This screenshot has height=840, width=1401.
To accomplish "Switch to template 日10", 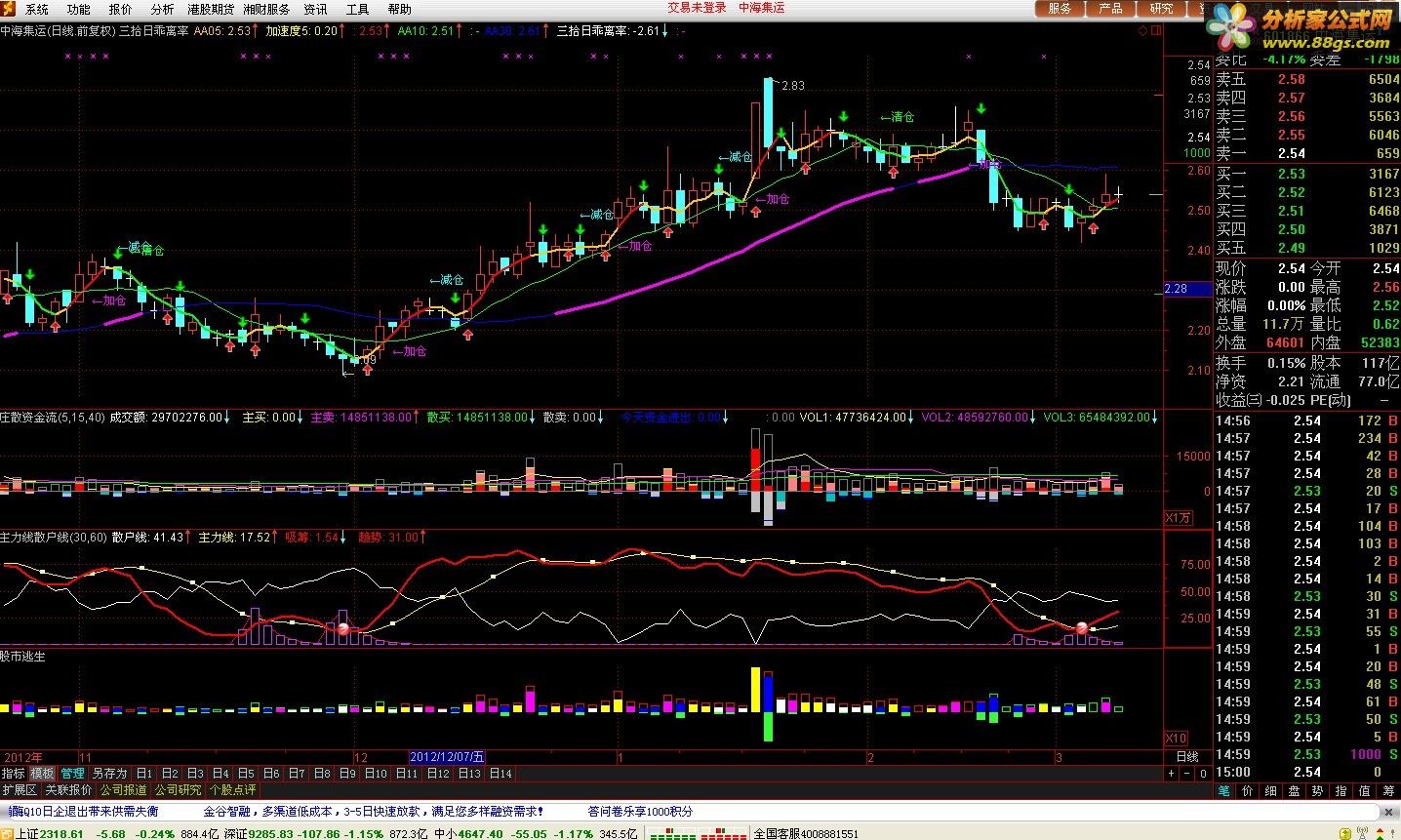I will tap(375, 774).
